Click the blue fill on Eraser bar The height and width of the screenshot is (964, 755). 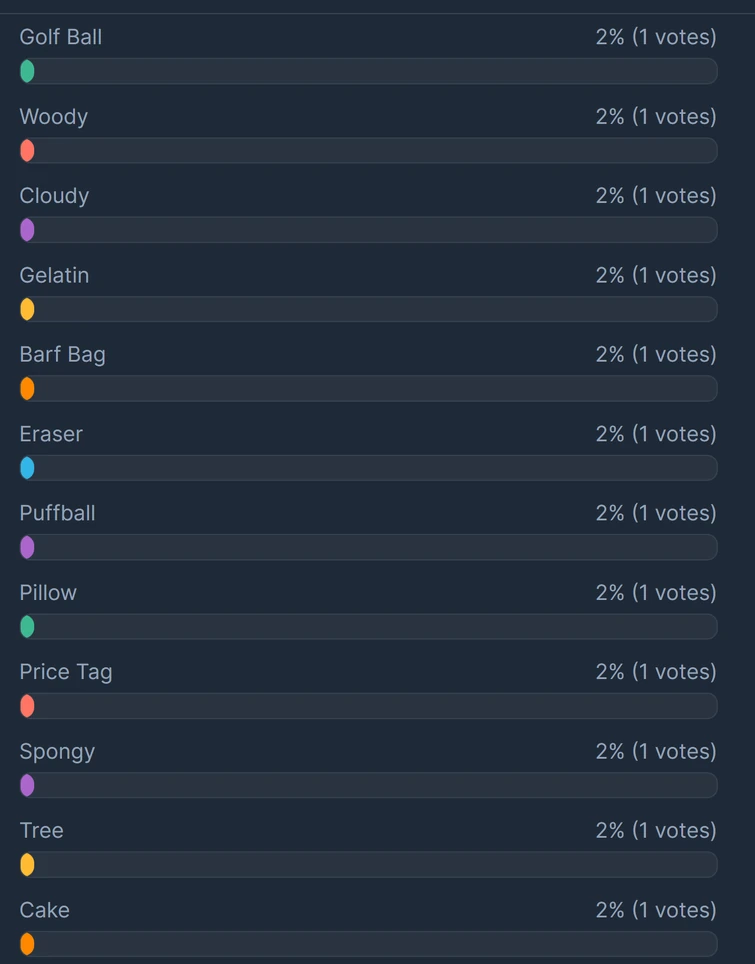click(27, 468)
